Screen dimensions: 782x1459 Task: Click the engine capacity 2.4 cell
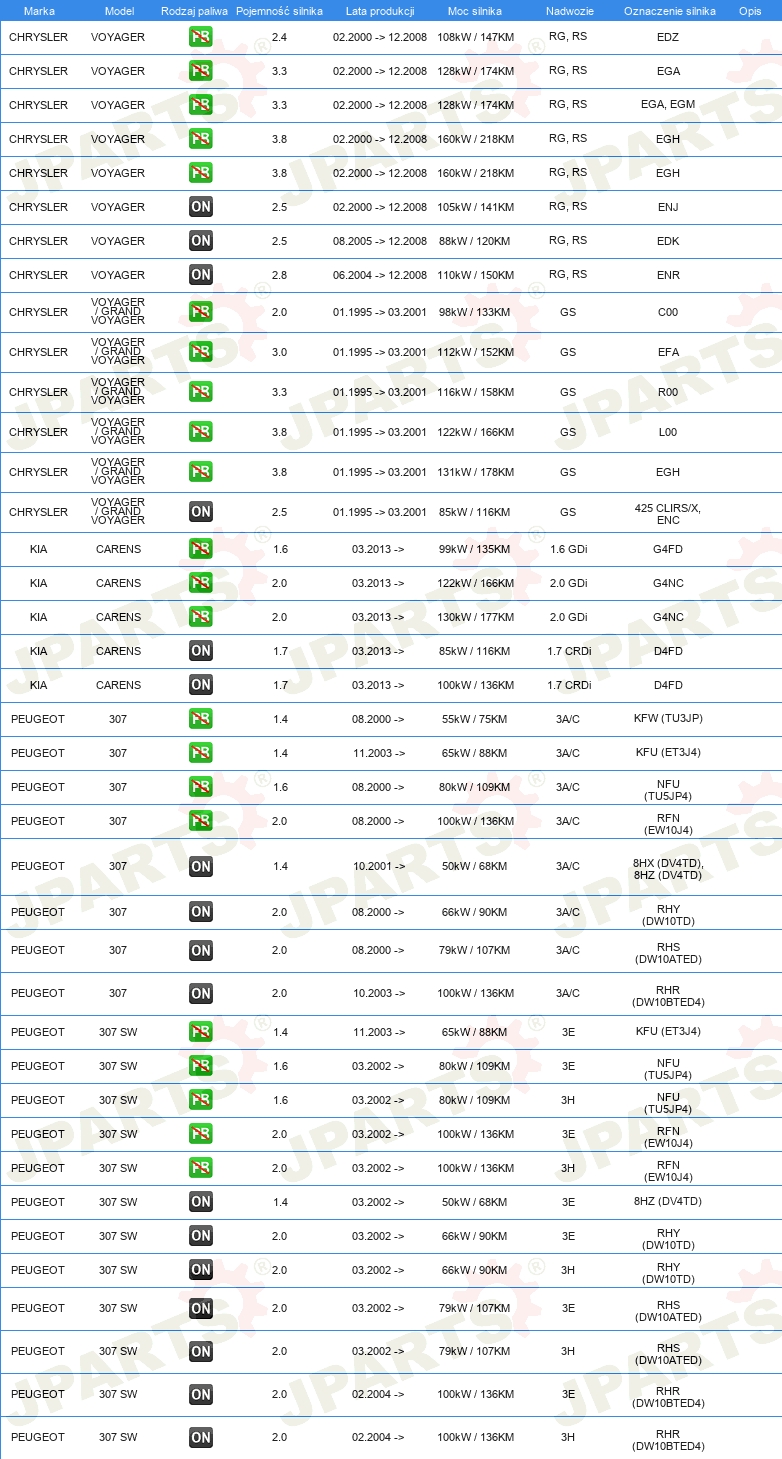(x=280, y=37)
